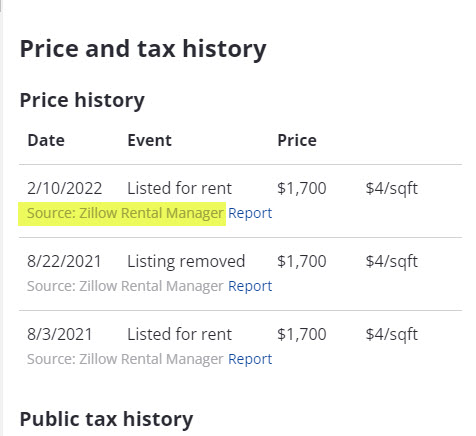The height and width of the screenshot is (436, 476).
Task: Click the Price history subheading
Action: pyautogui.click(x=82, y=100)
